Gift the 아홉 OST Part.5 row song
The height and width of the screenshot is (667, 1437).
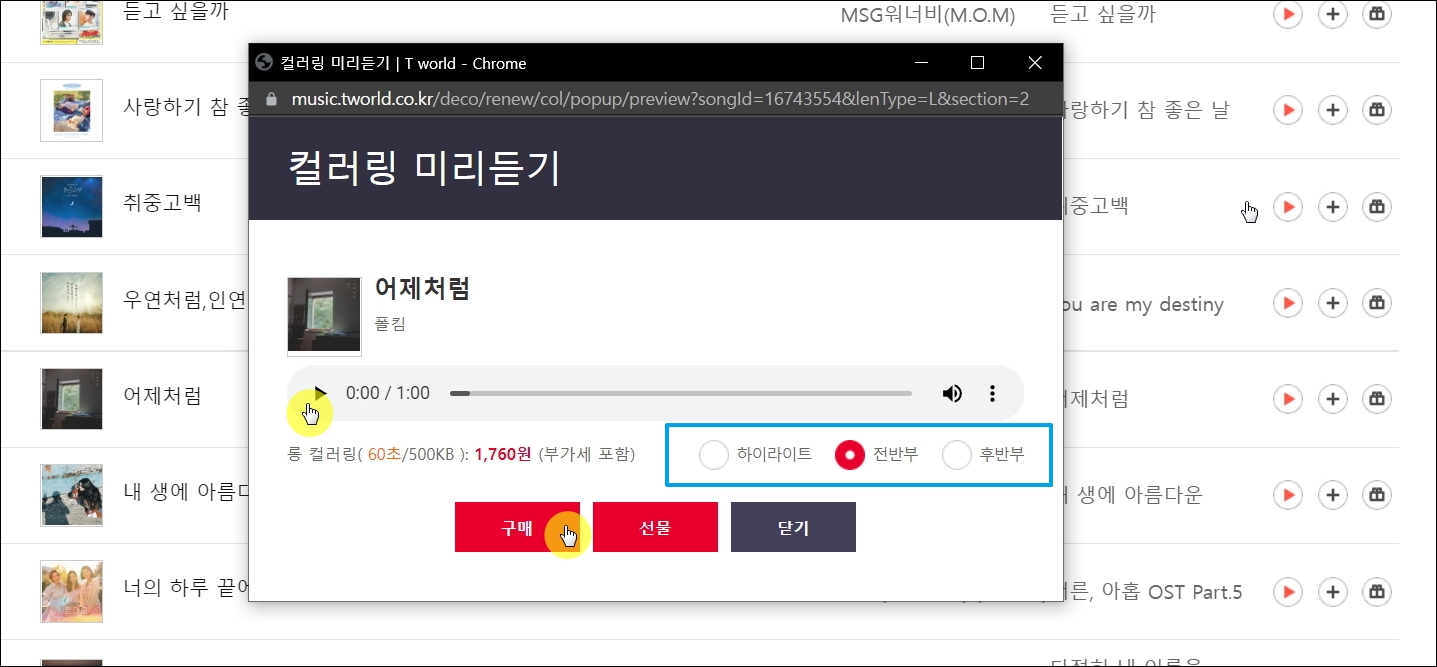pos(1377,592)
